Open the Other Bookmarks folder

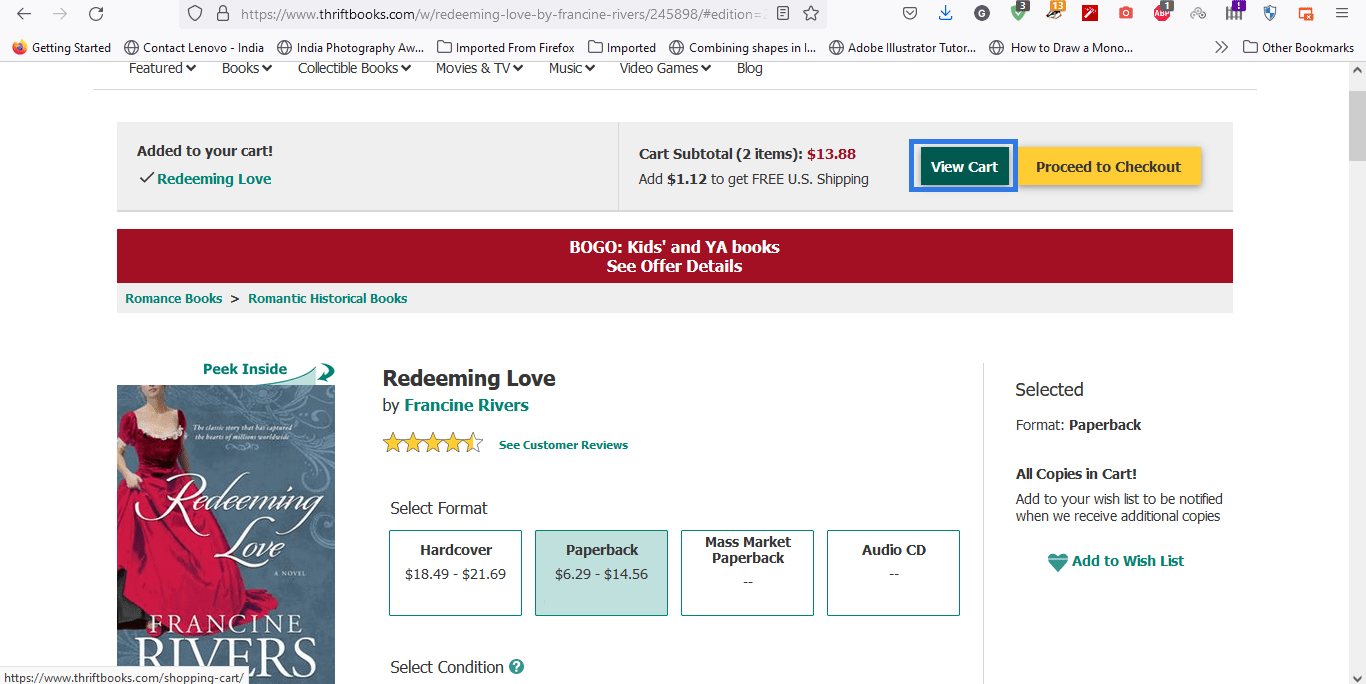coord(1298,47)
